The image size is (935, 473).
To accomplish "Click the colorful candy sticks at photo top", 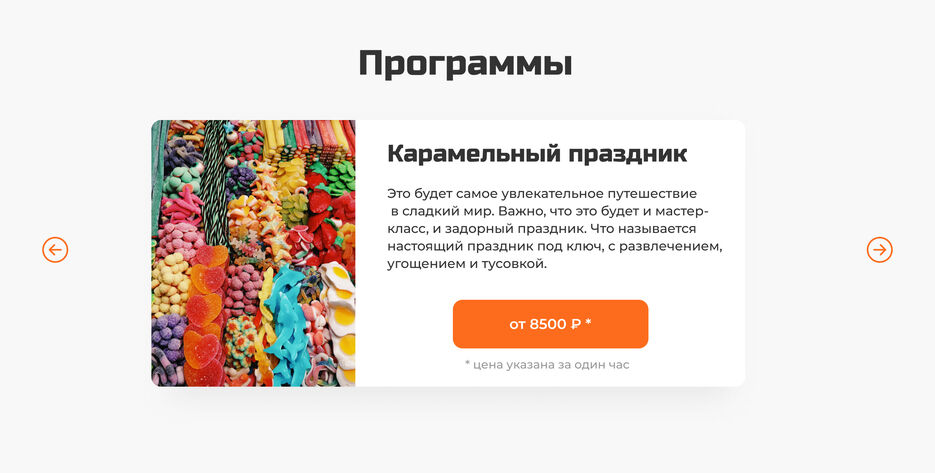I will pos(307,134).
